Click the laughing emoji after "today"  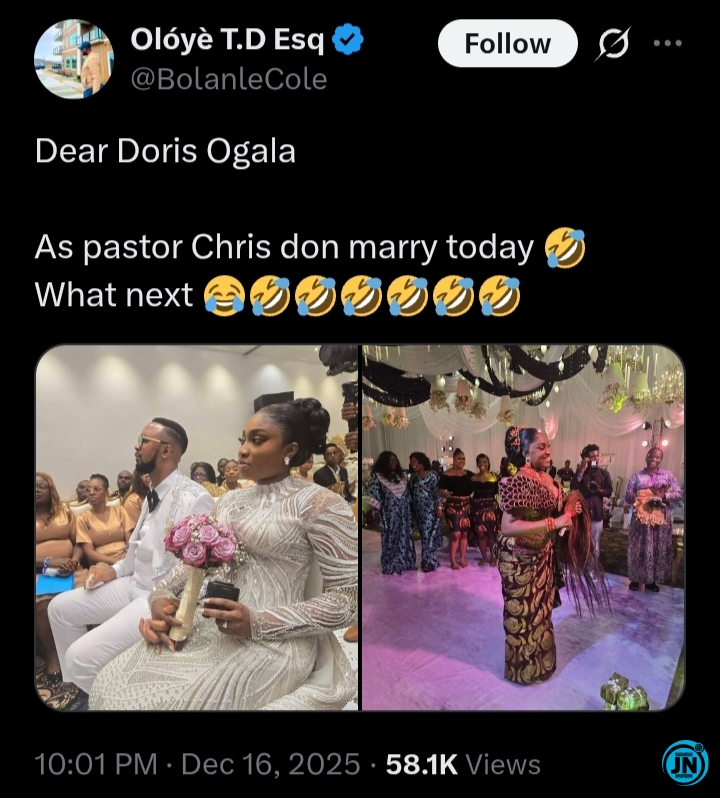[564, 248]
